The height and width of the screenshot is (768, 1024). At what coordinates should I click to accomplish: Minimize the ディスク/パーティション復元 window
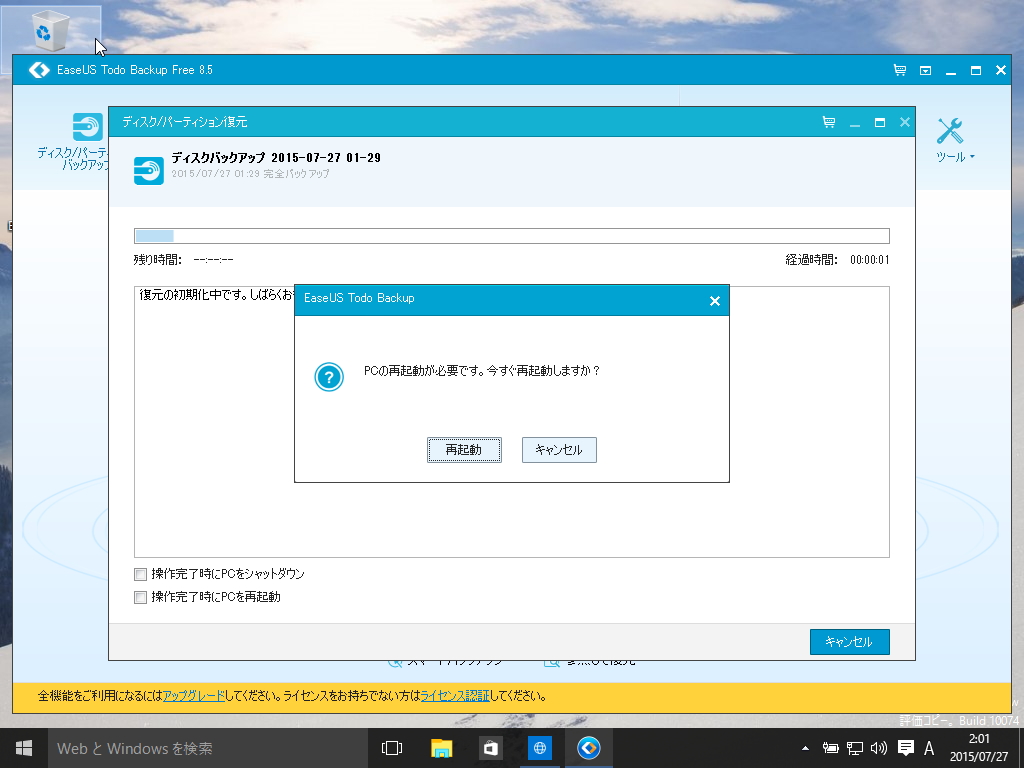pyautogui.click(x=855, y=122)
